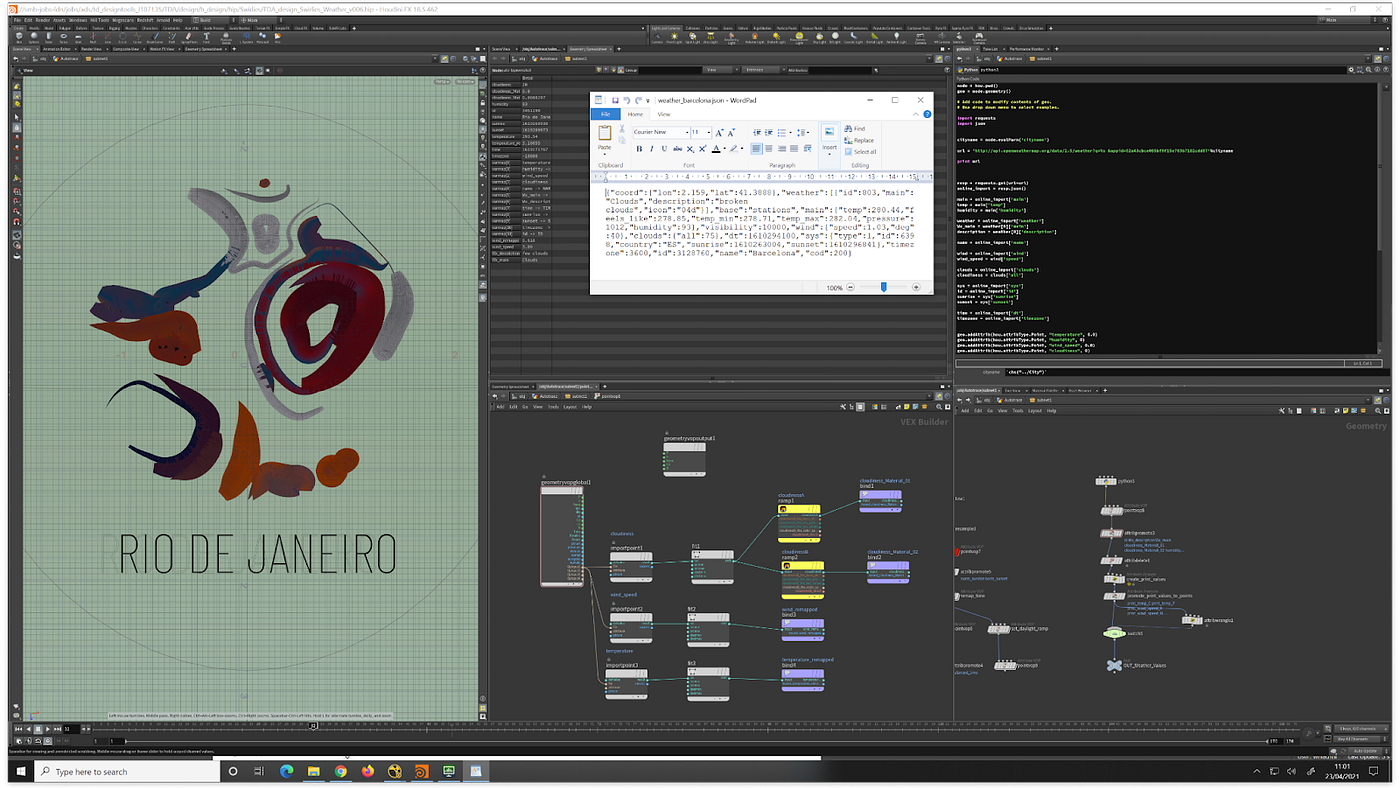This screenshot has height=788, width=1400.
Task: Click the Bold button in WordPad
Action: pos(639,149)
